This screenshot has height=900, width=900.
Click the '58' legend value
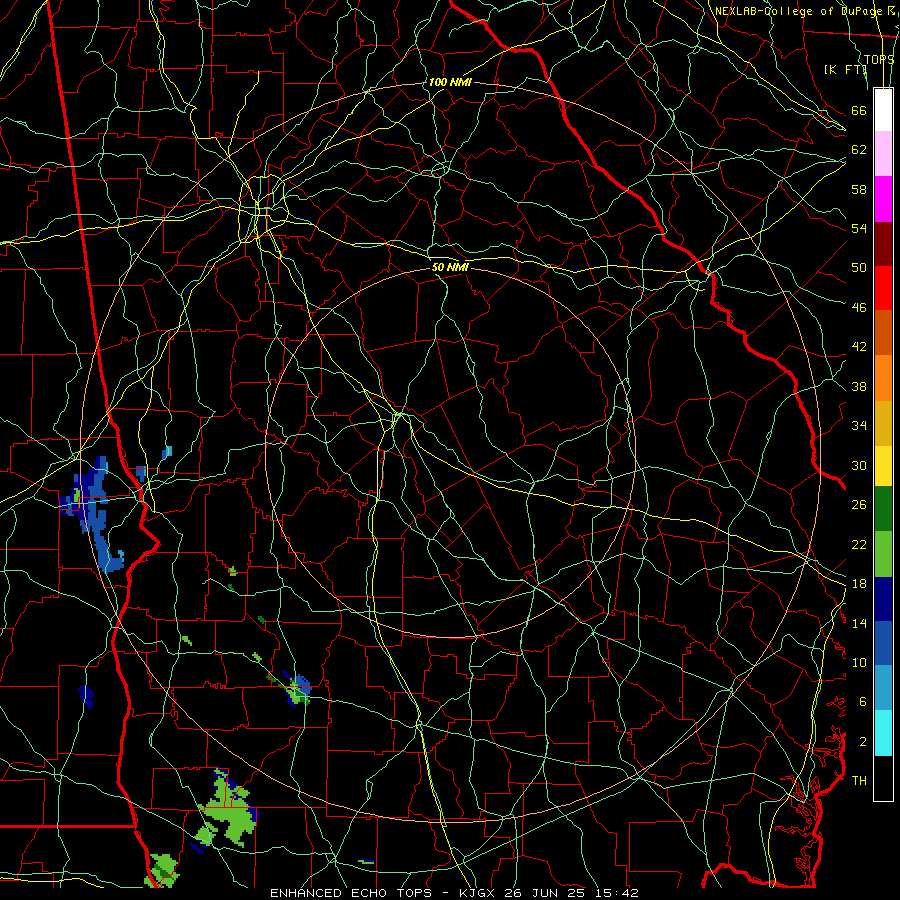(859, 189)
